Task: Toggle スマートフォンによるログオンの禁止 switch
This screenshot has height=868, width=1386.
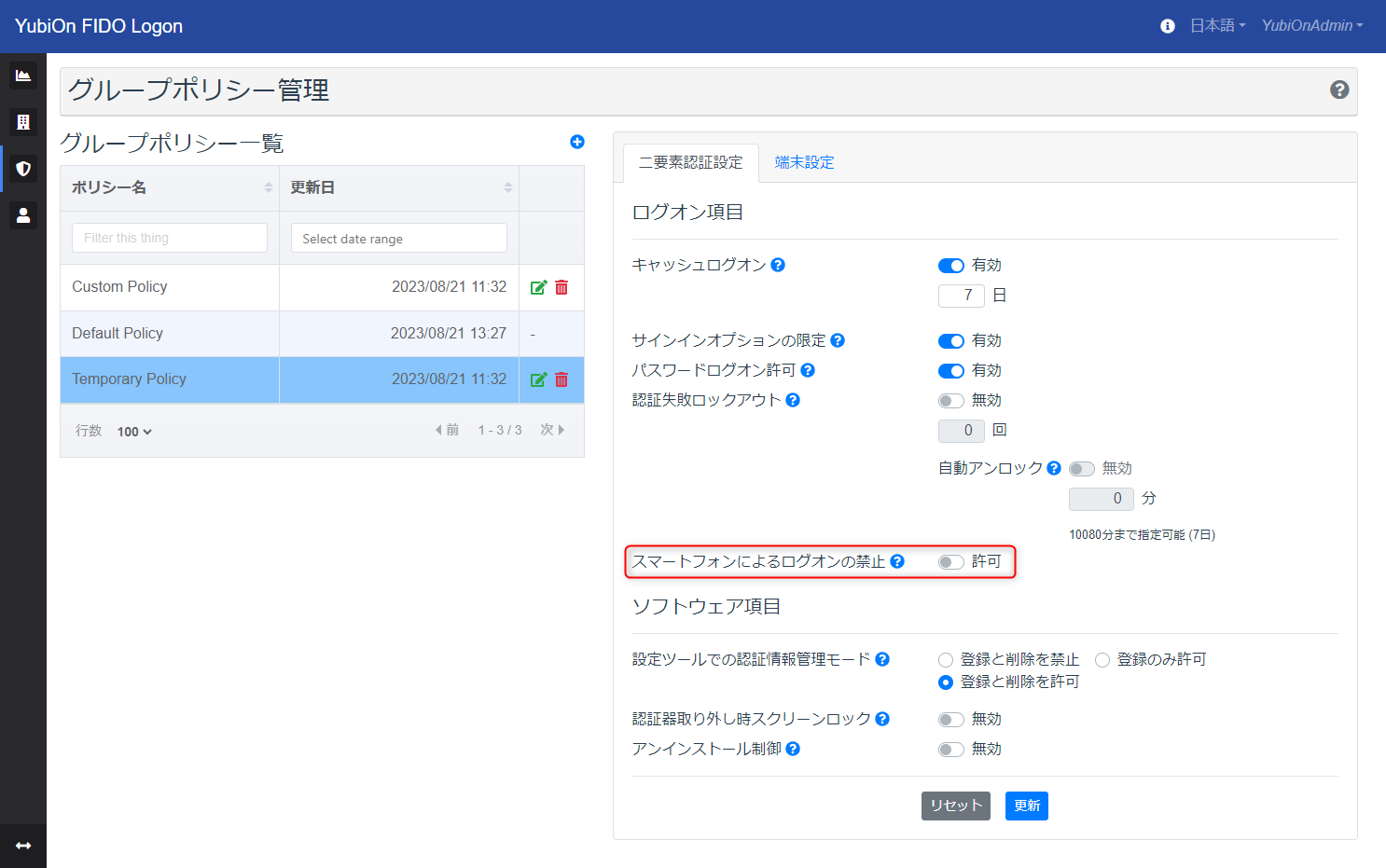Action: [951, 562]
